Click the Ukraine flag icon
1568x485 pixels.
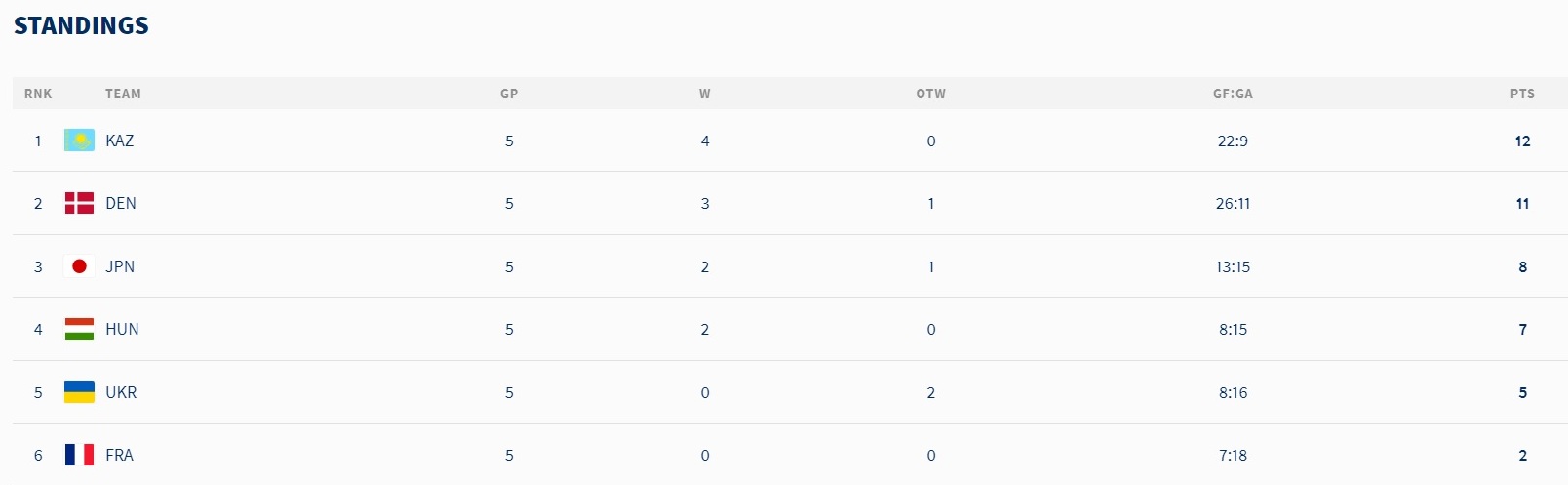tap(79, 392)
